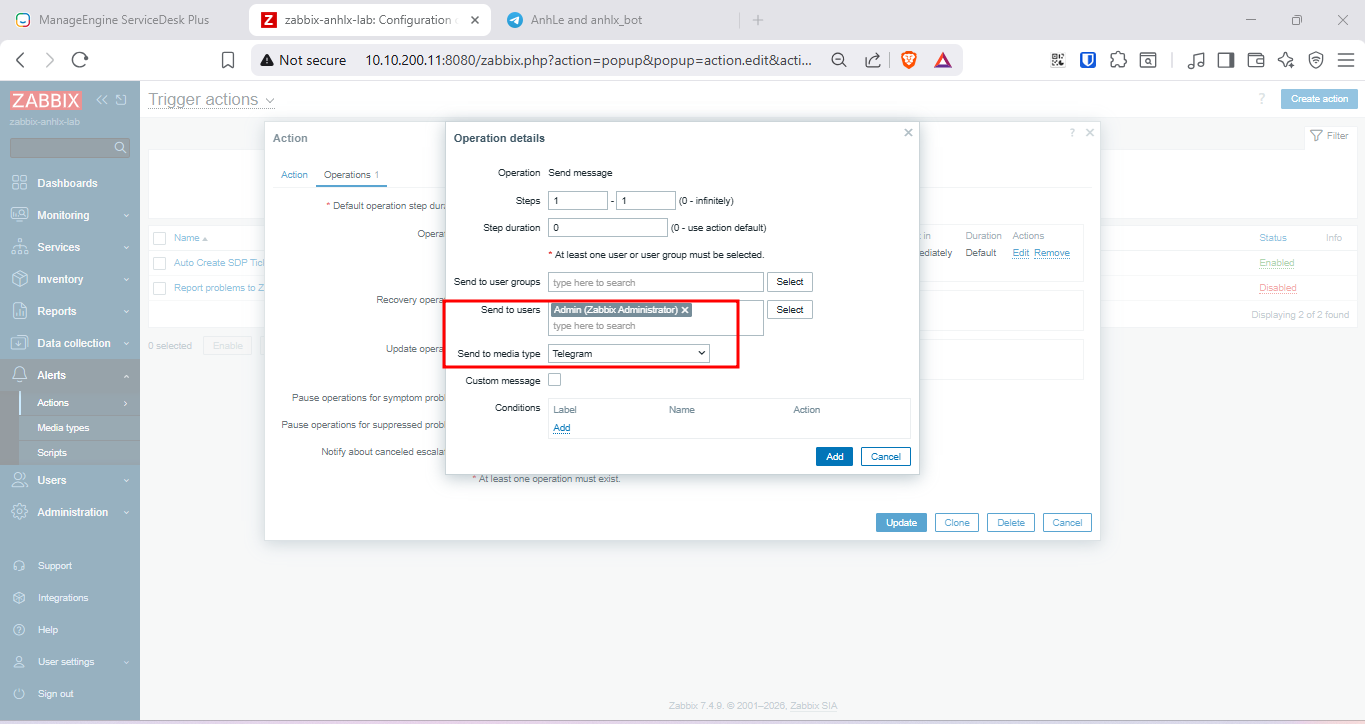
Task: Click the Brave Shields lion icon
Action: pos(908,60)
